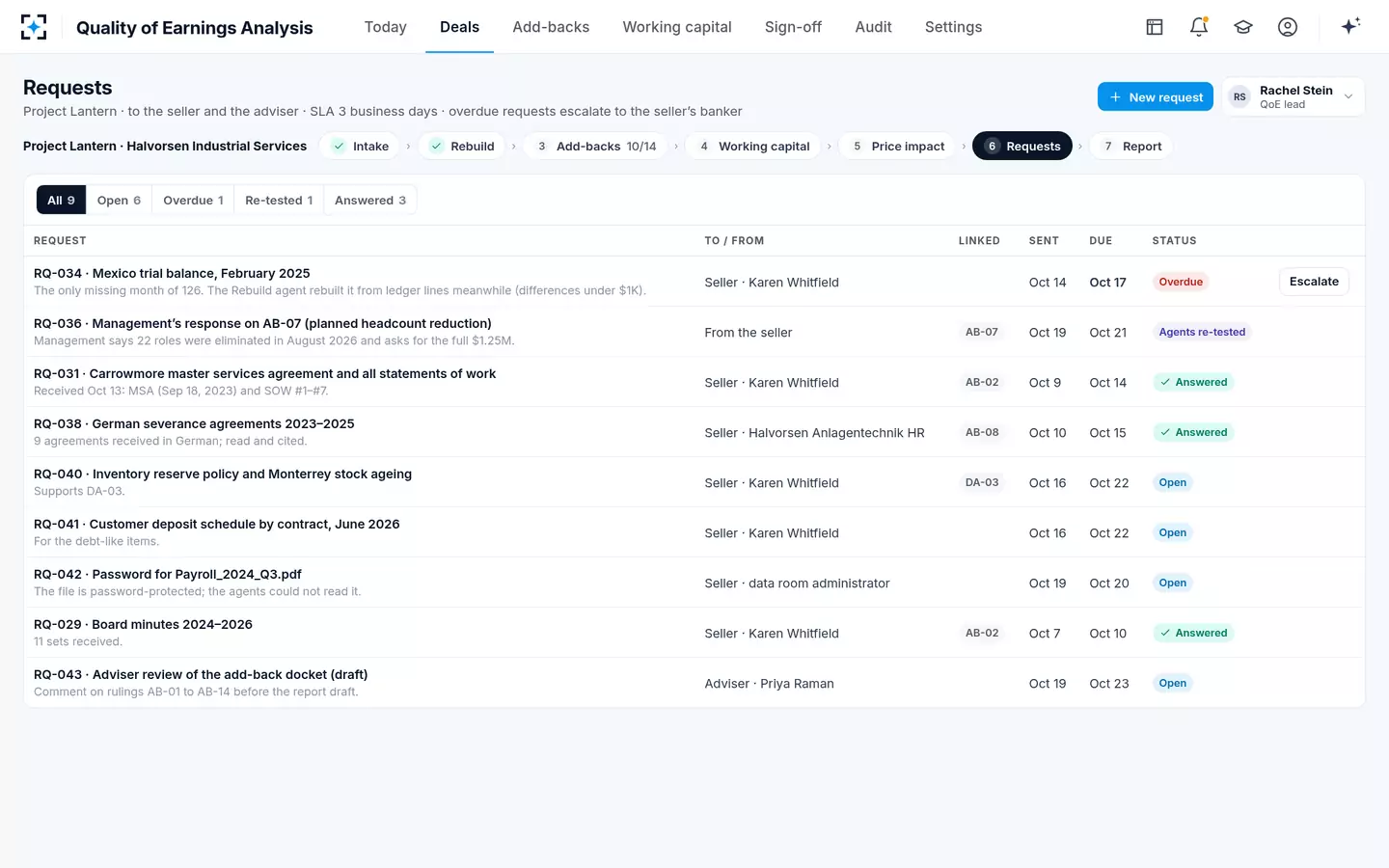The height and width of the screenshot is (868, 1389).
Task: Open the user account icon
Action: (x=1288, y=27)
